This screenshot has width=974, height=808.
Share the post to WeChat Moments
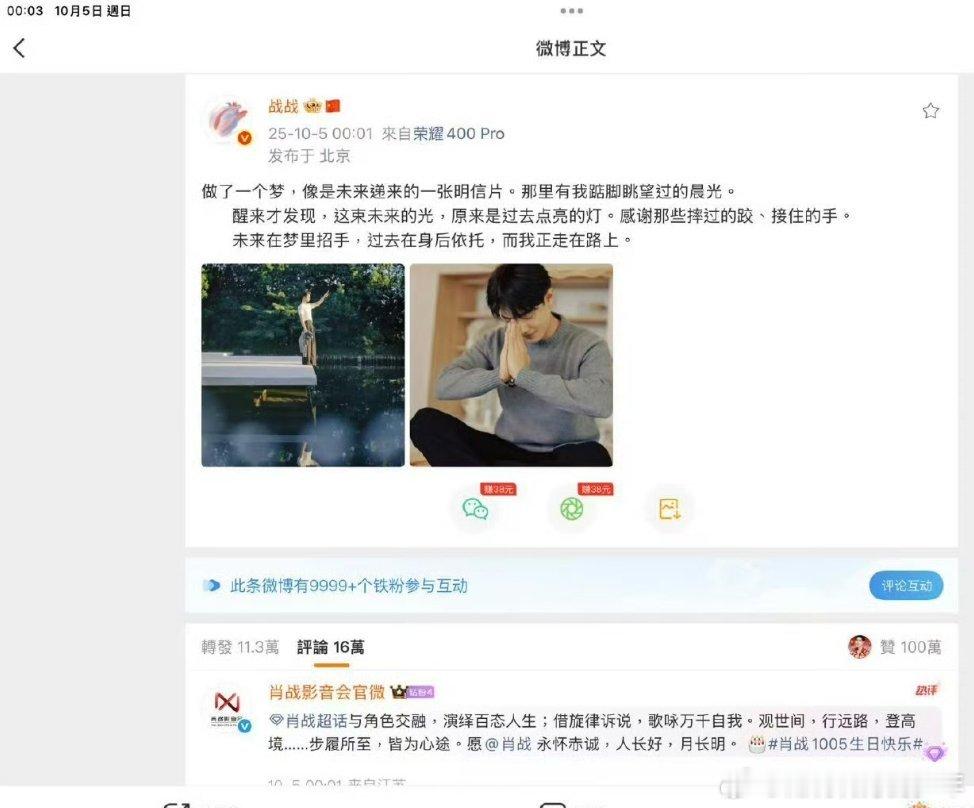pyautogui.click(x=571, y=509)
